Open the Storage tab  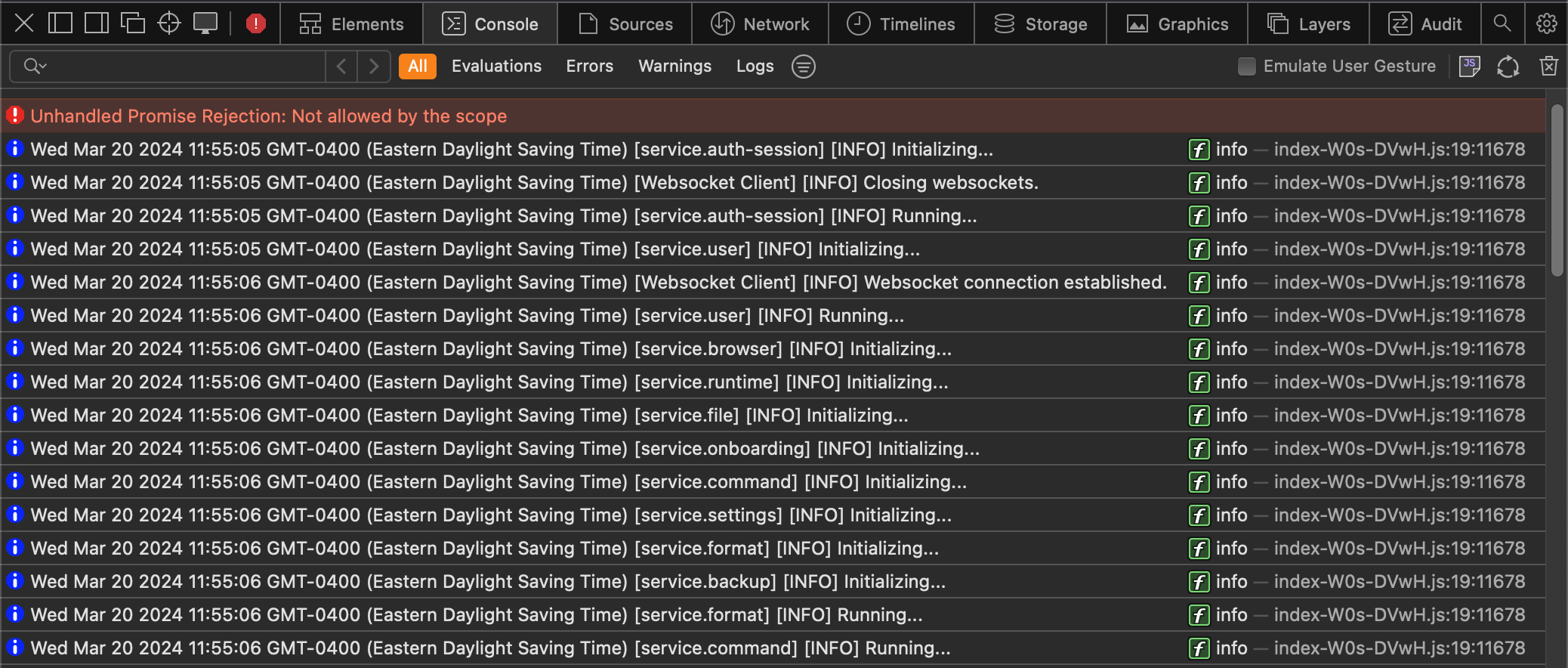[1041, 24]
